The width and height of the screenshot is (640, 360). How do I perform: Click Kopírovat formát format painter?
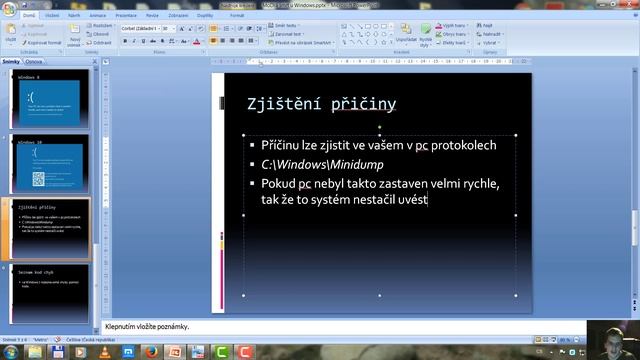coord(42,43)
